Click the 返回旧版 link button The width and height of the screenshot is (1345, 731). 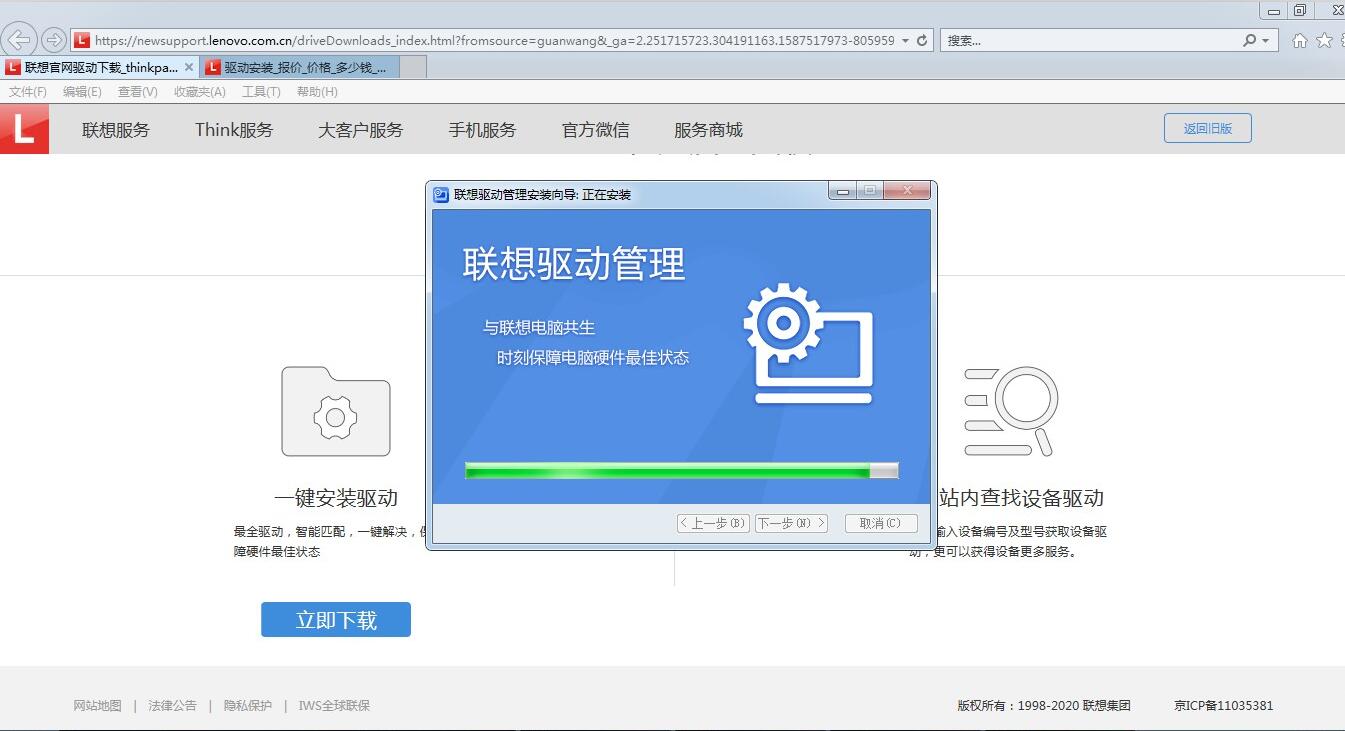1207,128
